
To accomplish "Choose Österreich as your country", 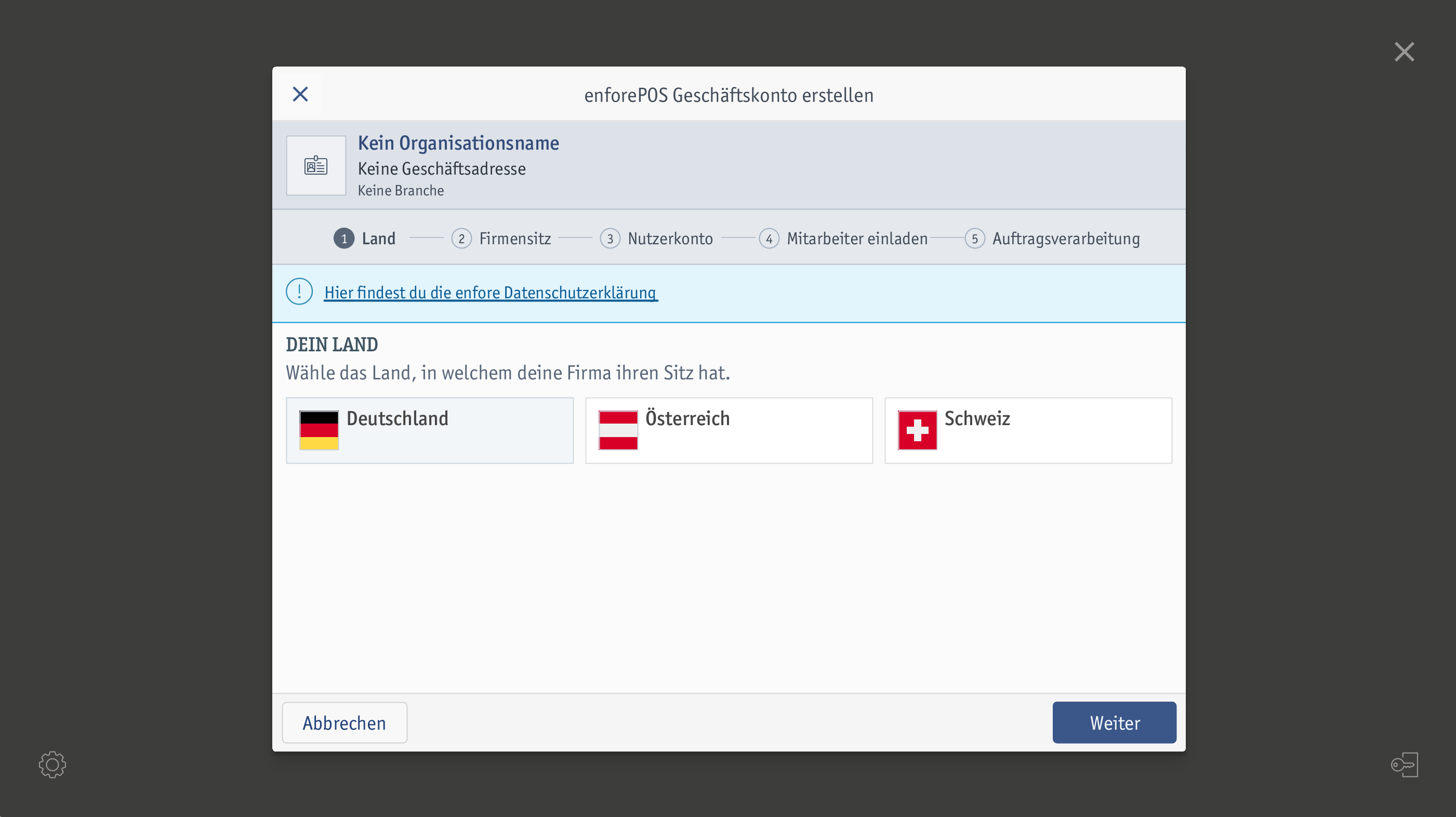I will [729, 430].
